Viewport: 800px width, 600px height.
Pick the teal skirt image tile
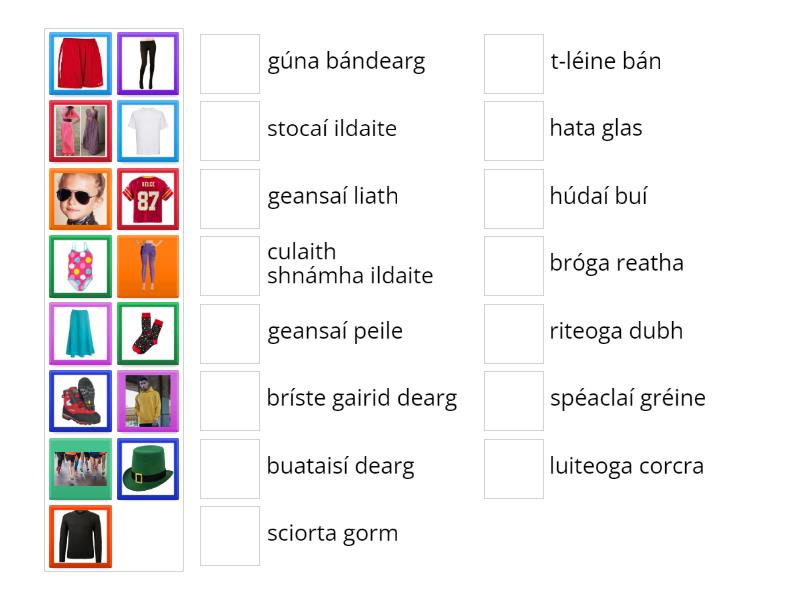point(81,334)
